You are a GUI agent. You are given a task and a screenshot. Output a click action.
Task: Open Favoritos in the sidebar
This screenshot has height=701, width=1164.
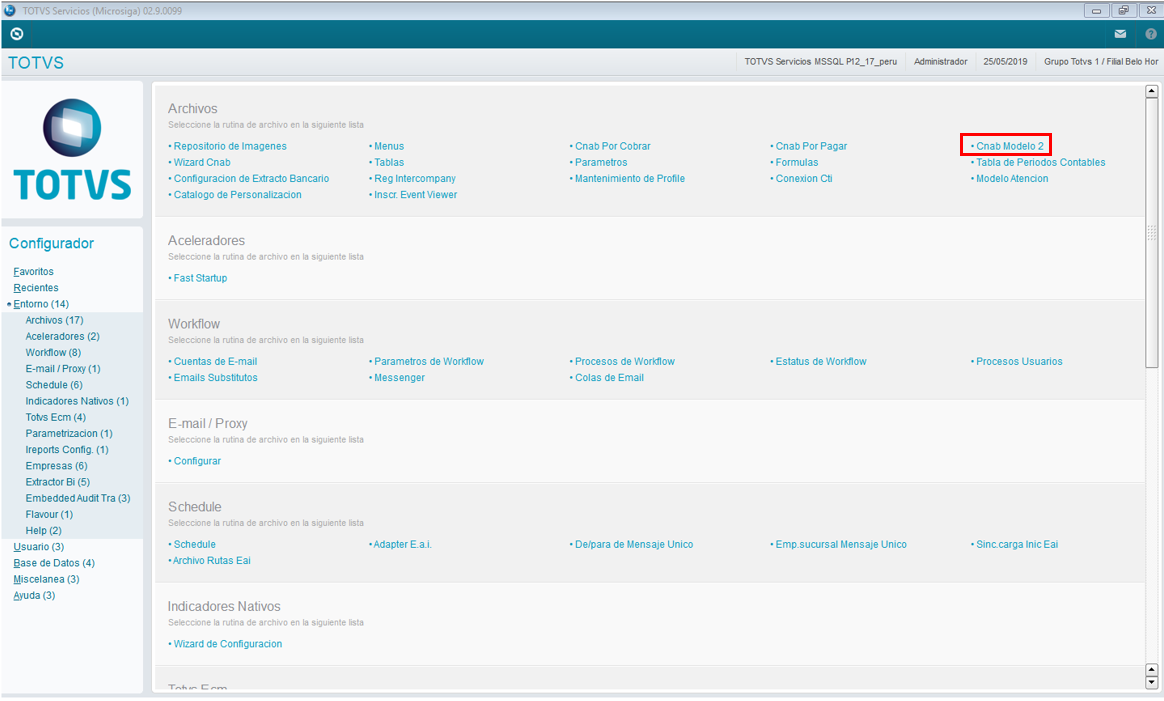coord(33,272)
